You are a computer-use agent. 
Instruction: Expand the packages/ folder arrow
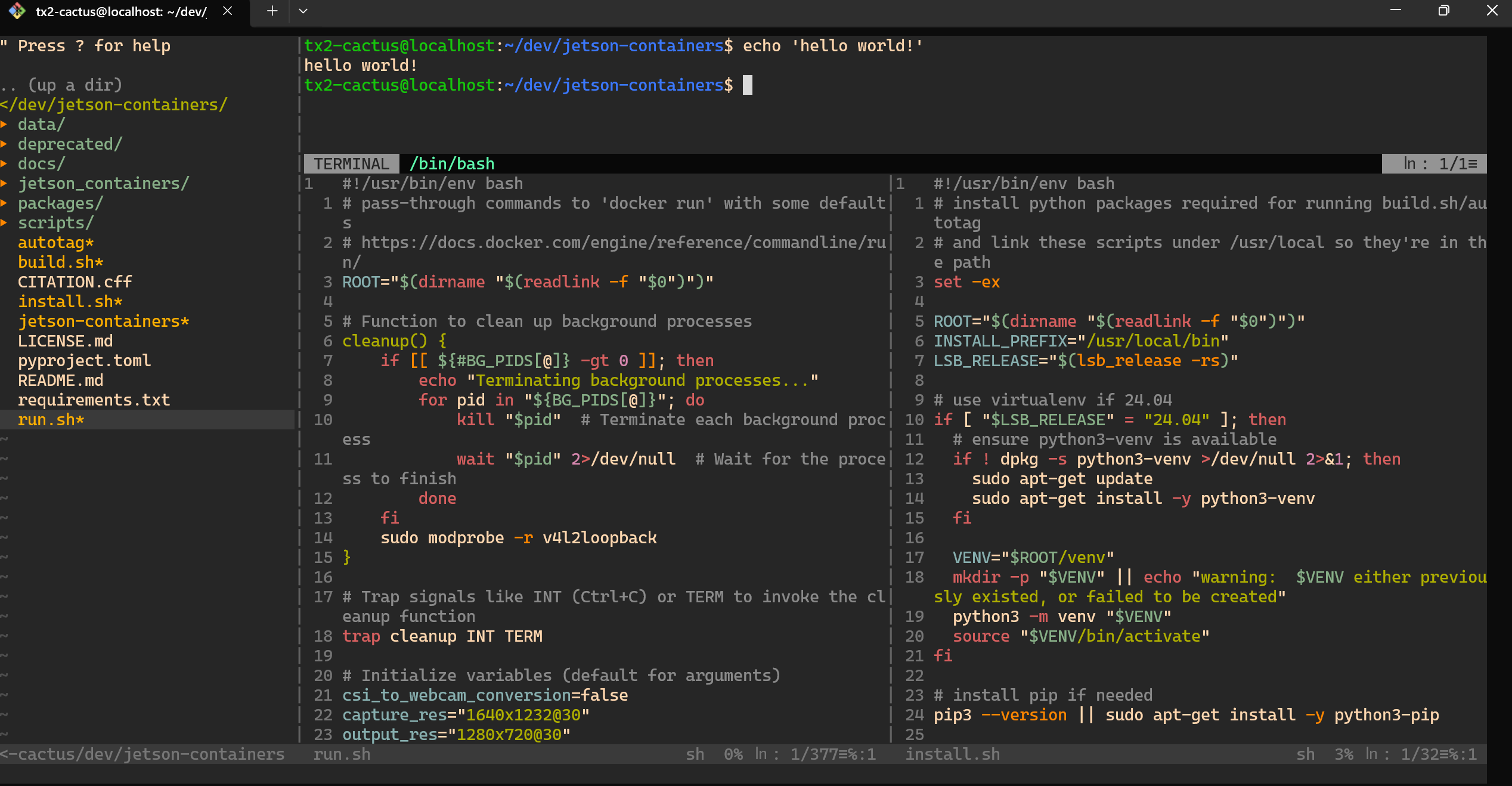pos(4,203)
